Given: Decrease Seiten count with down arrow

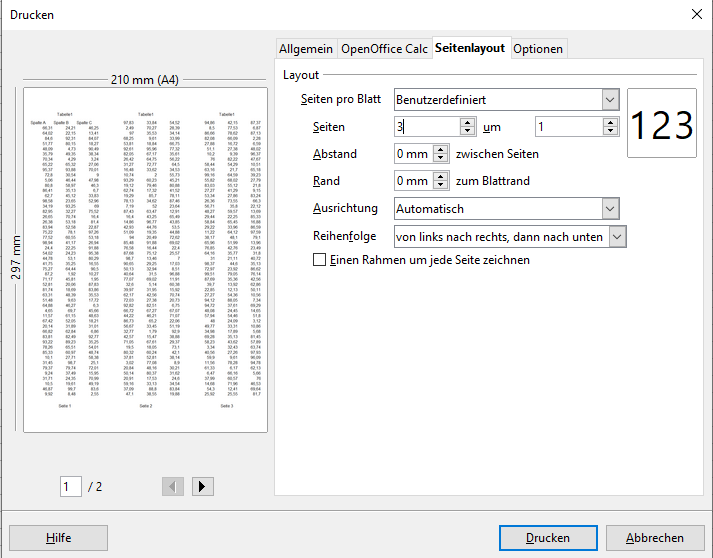Looking at the screenshot, I should click(x=467, y=131).
